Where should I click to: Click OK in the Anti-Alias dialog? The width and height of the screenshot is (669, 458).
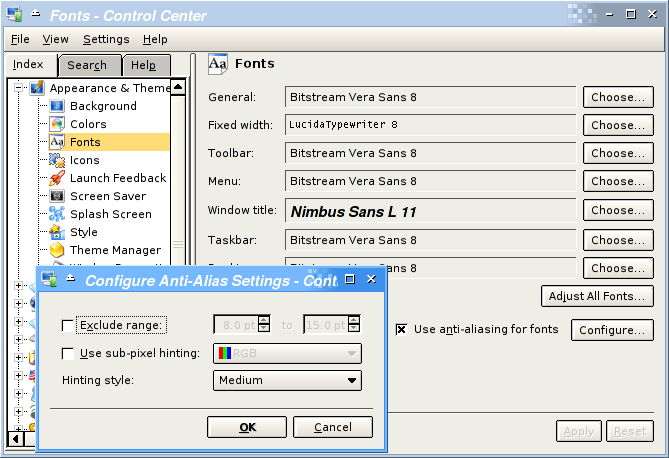[247, 427]
